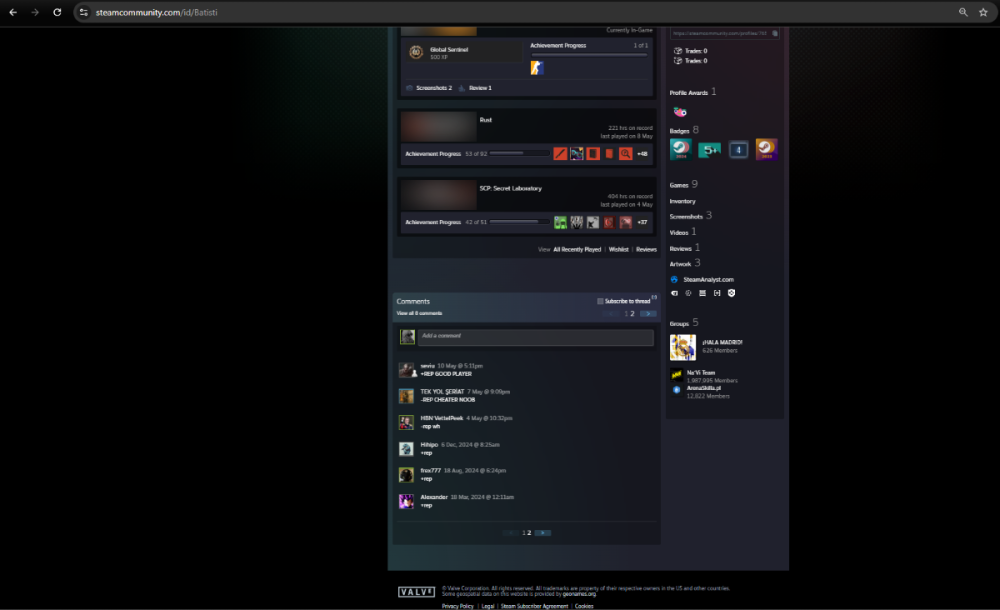Open the level 4 badge in Badges
The height and width of the screenshot is (610, 1000).
(739, 150)
